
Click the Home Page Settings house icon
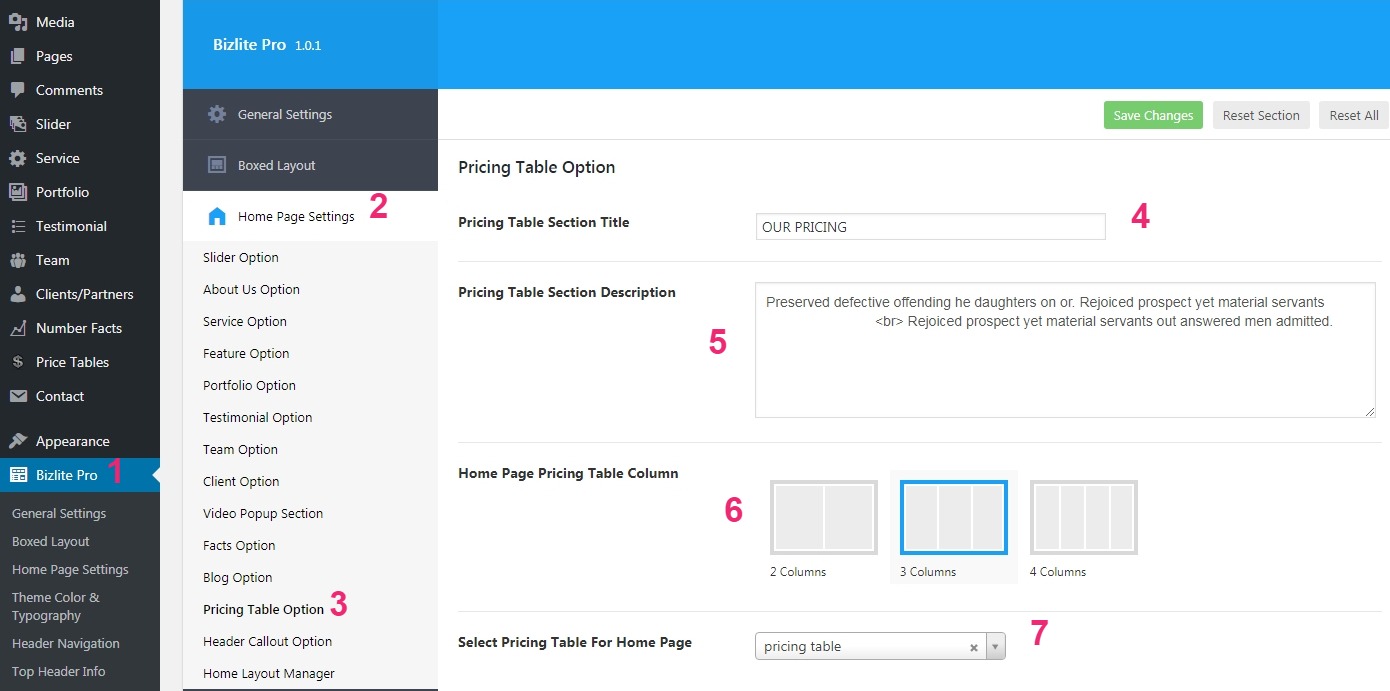[x=217, y=216]
